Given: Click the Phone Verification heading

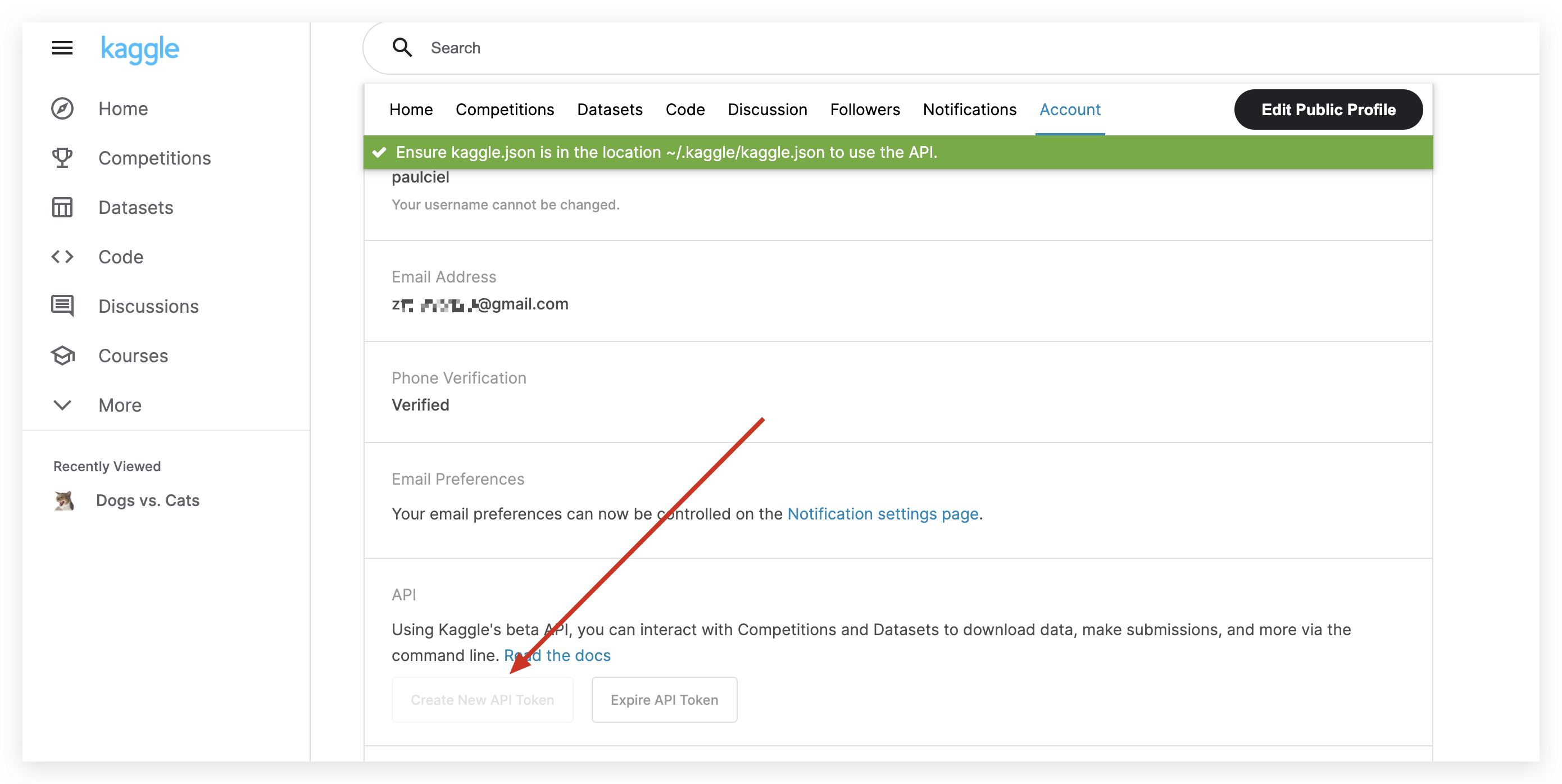Looking at the screenshot, I should click(458, 378).
